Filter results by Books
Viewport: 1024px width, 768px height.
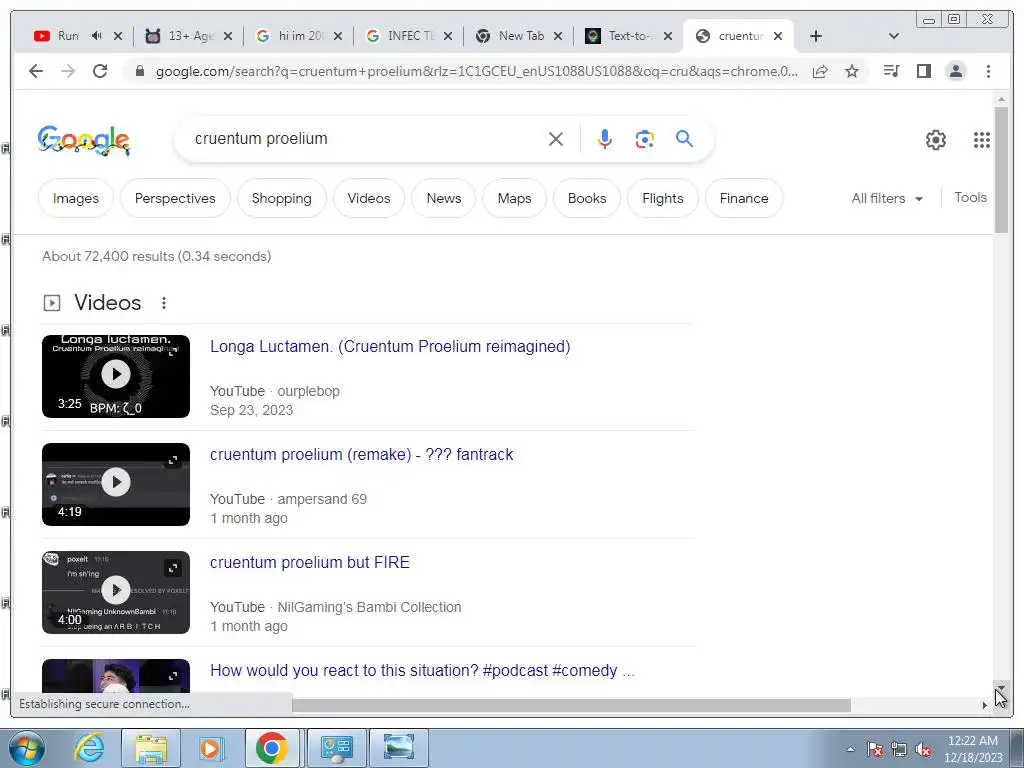point(587,198)
